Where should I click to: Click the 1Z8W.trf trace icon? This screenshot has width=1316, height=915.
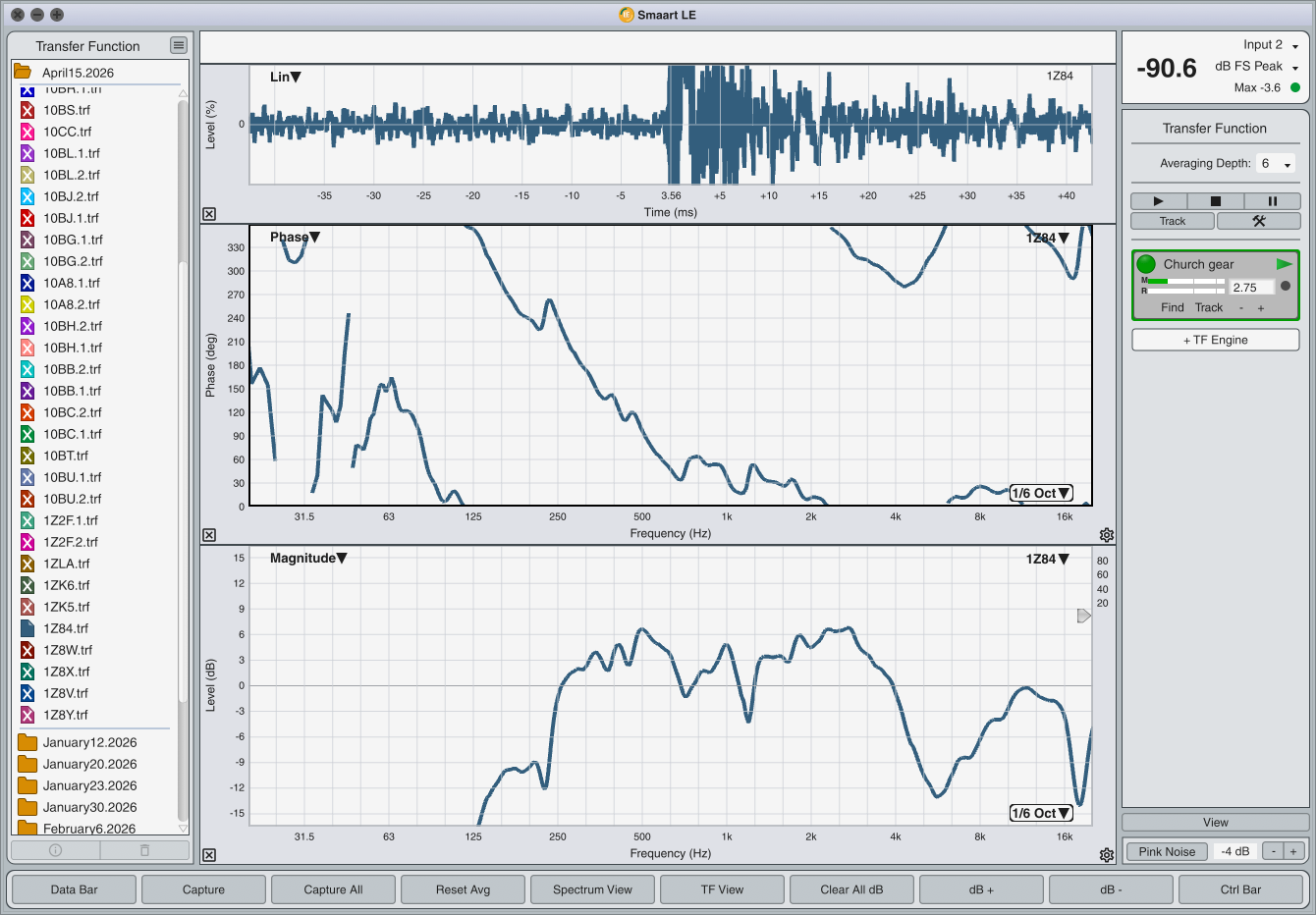27,650
